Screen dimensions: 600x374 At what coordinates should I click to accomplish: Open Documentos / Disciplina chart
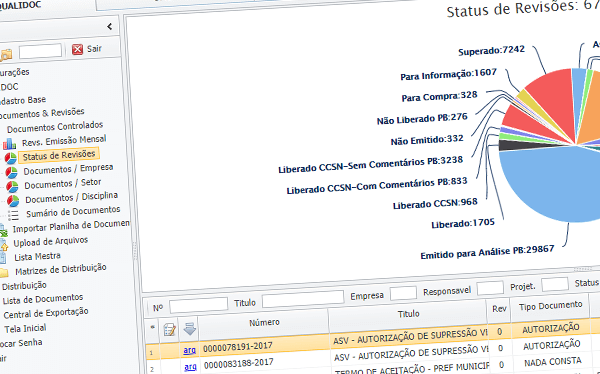click(x=71, y=197)
